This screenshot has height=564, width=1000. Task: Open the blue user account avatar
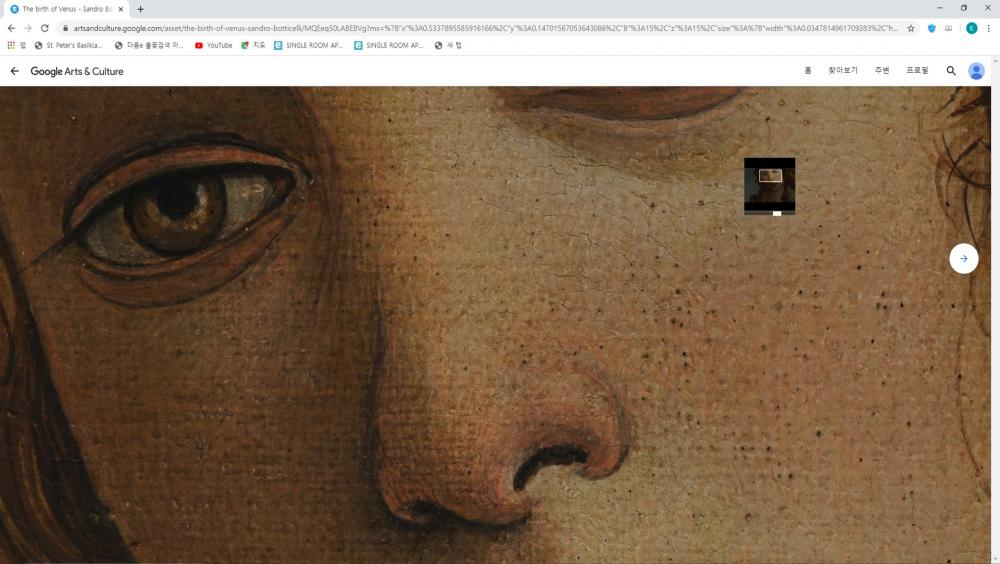coord(976,71)
